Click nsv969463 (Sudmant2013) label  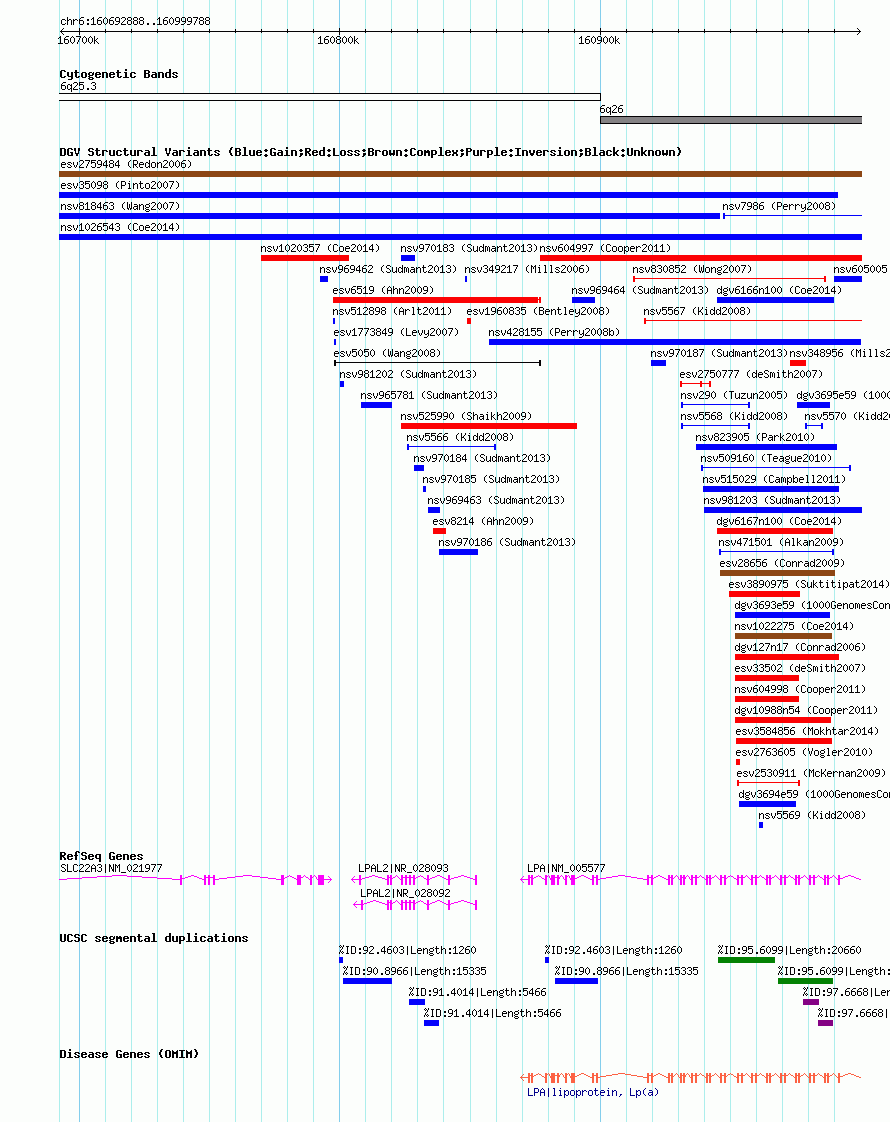[496, 500]
